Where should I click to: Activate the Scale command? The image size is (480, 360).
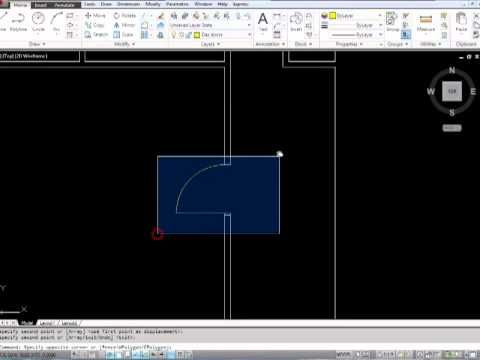pos(123,35)
